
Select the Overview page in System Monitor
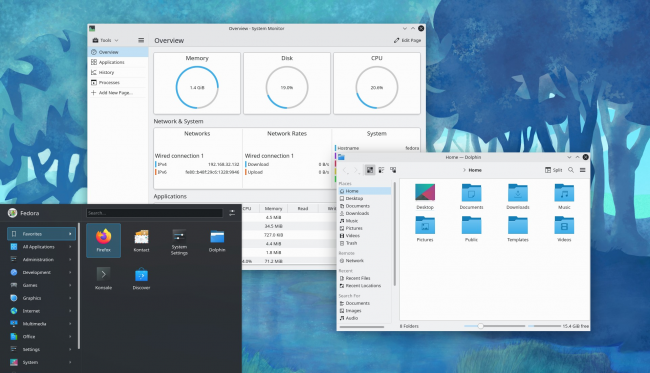tap(118, 52)
